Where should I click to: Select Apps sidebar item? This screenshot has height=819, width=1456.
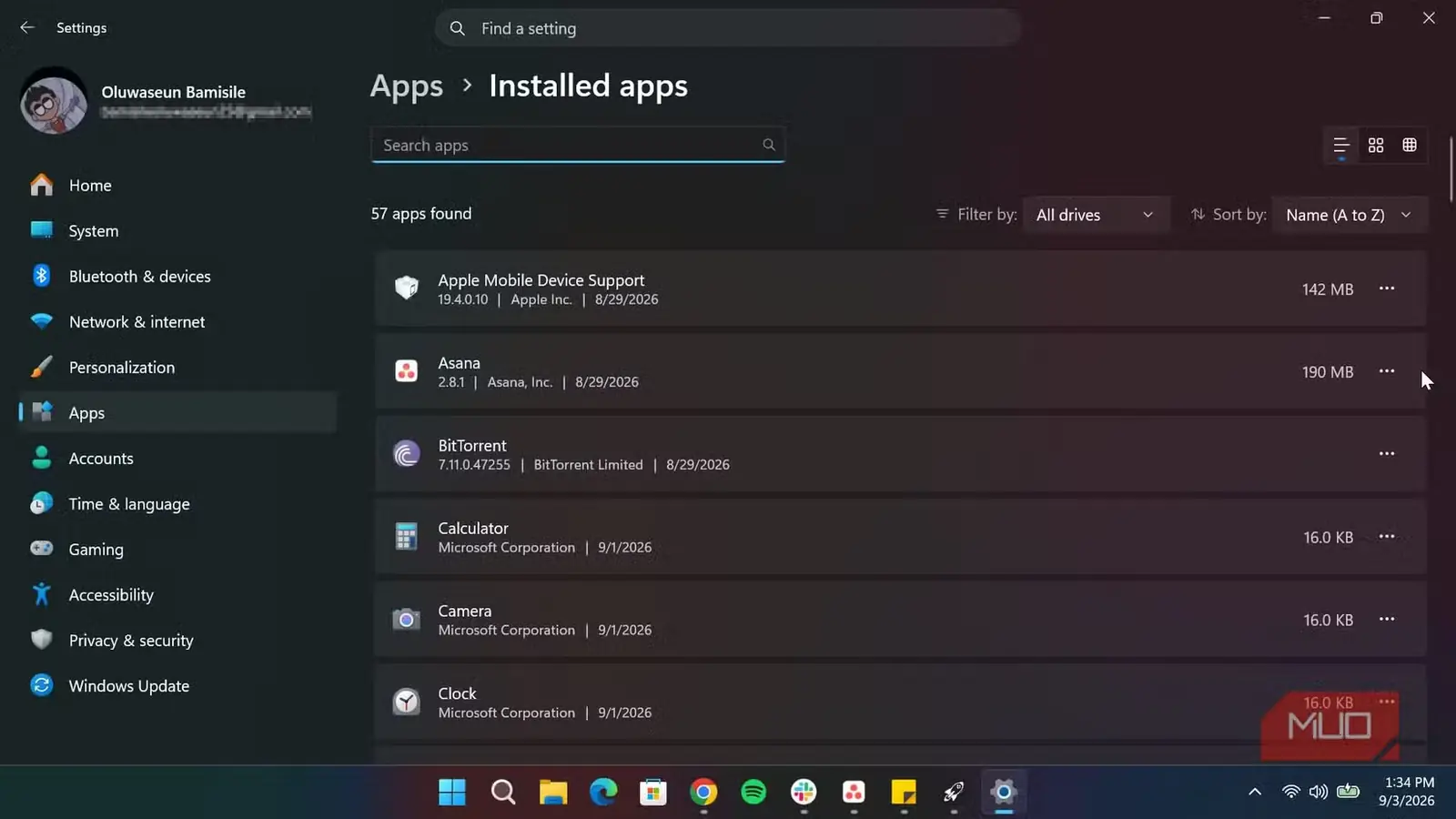tap(177, 412)
